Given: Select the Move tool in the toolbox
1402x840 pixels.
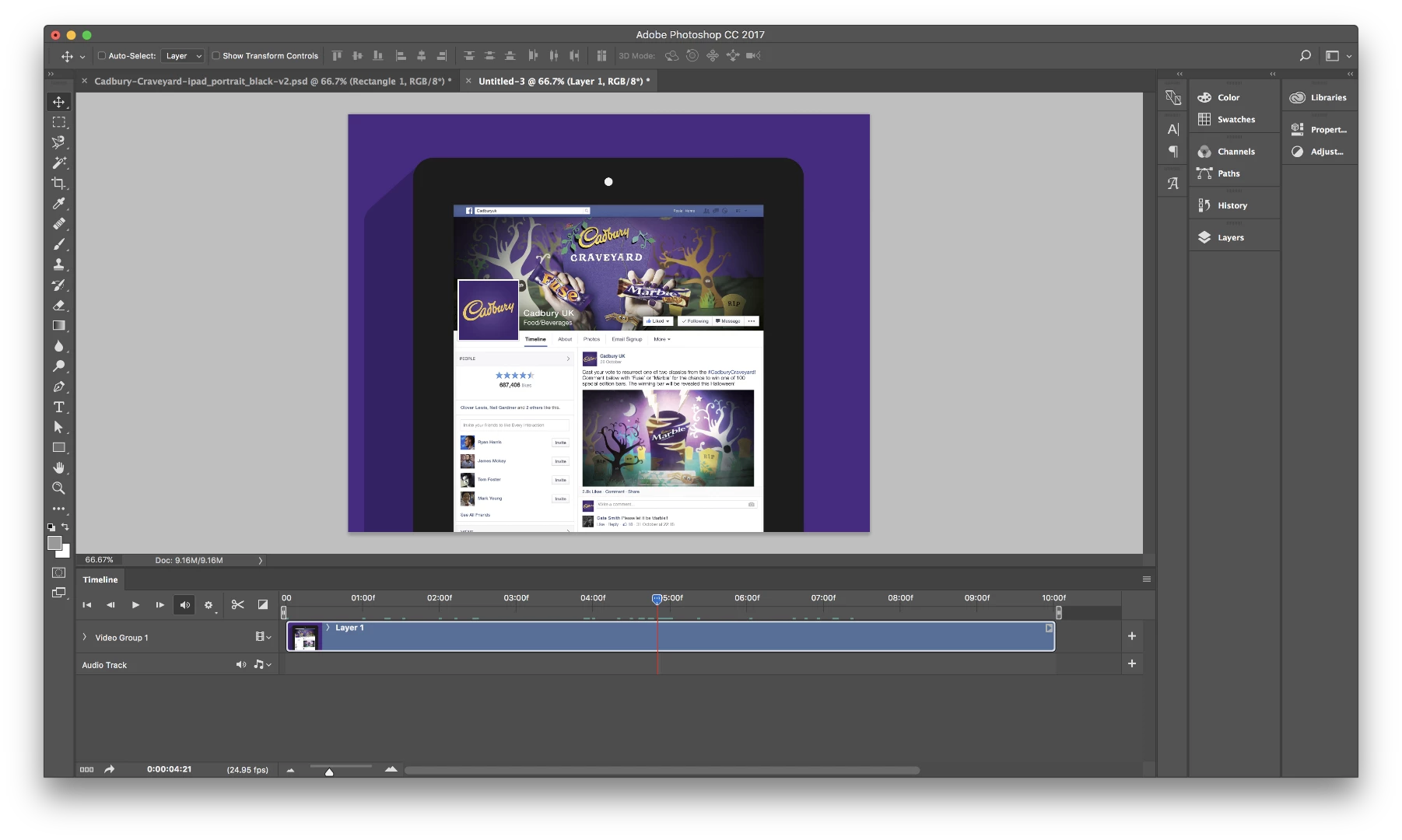Looking at the screenshot, I should click(x=58, y=102).
